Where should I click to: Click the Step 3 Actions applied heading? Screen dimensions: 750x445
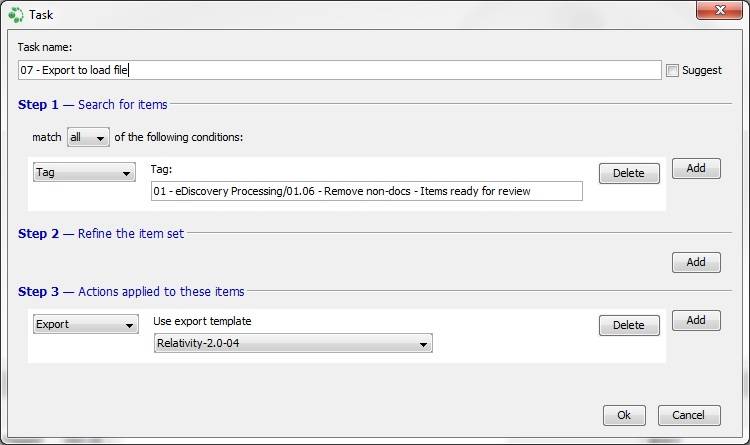click(131, 291)
